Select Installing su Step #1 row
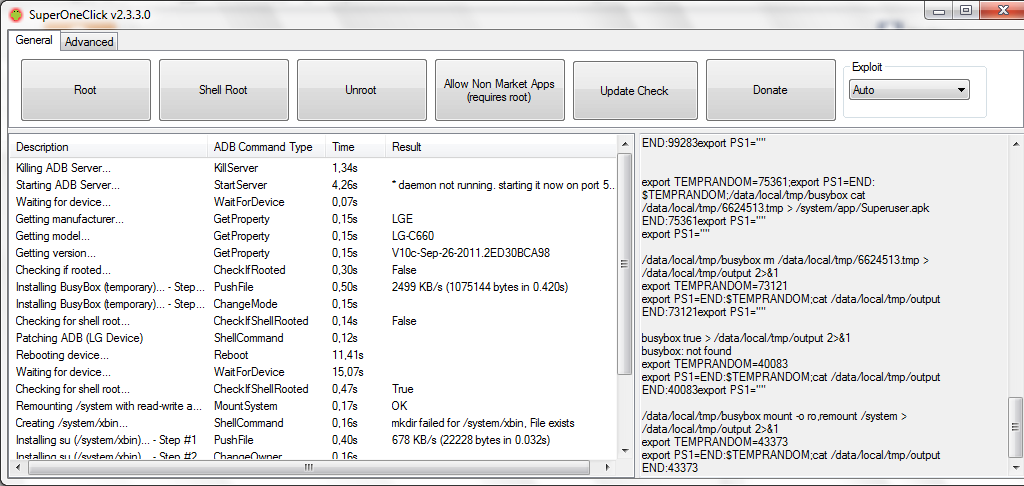This screenshot has width=1024, height=486. pos(313,440)
